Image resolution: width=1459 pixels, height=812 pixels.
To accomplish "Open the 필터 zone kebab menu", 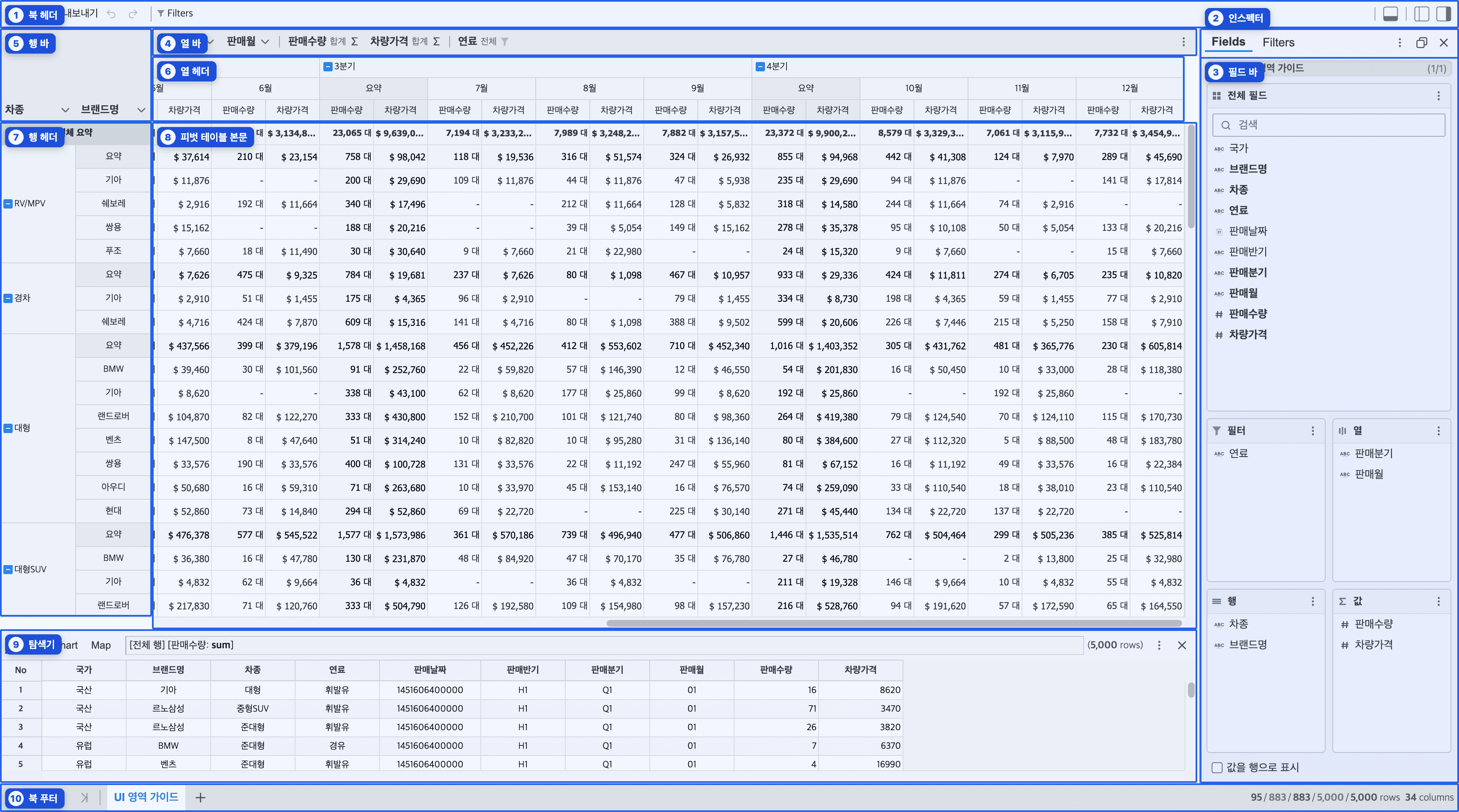I will (x=1313, y=431).
